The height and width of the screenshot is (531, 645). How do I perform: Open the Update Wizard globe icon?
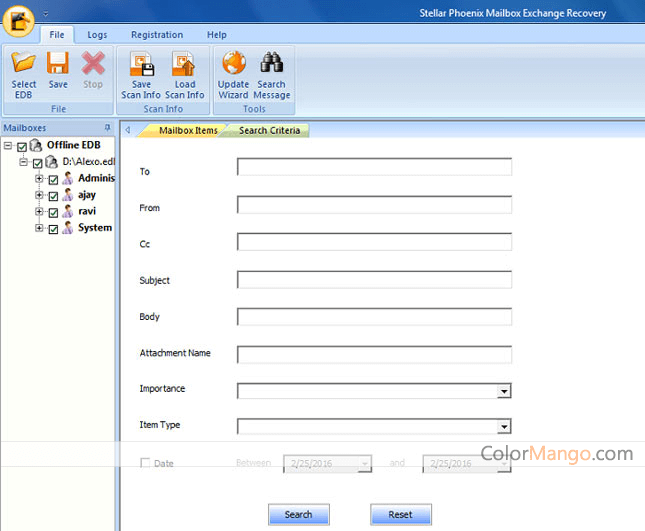click(234, 63)
